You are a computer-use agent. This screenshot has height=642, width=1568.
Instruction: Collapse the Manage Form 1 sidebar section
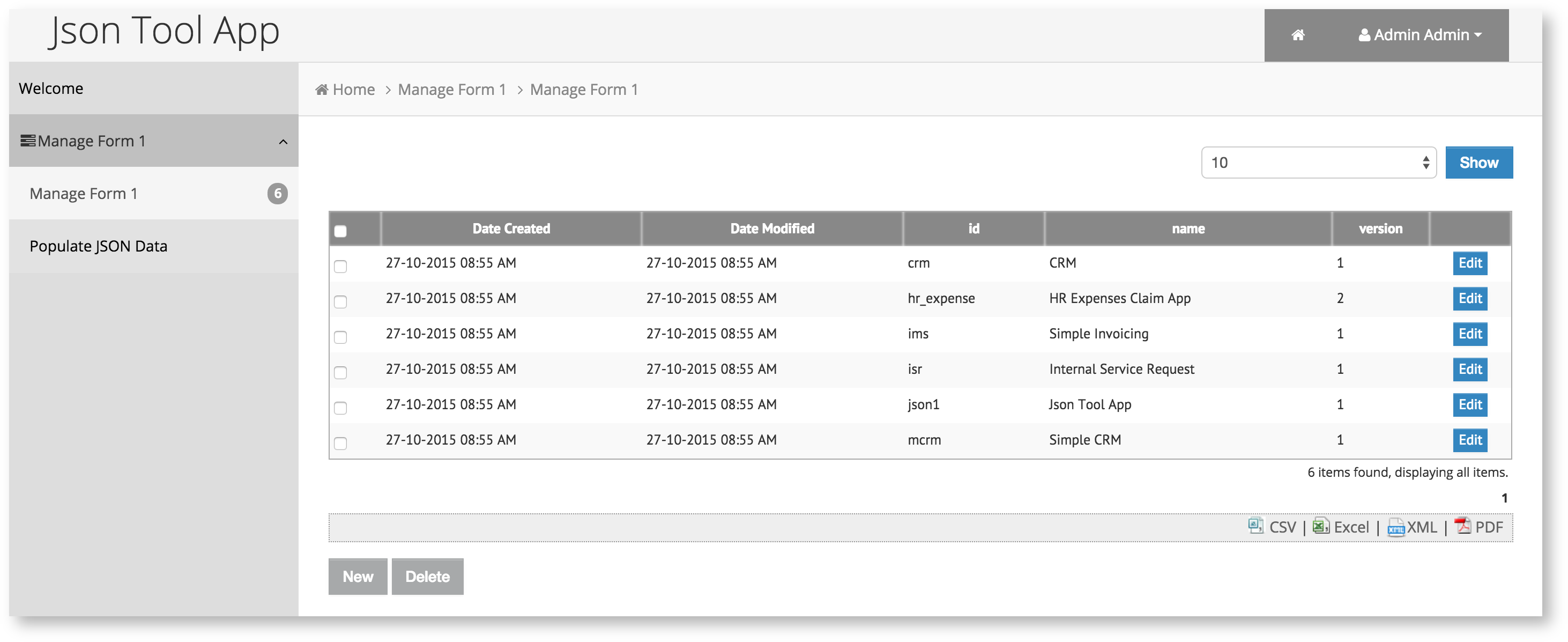click(x=283, y=141)
